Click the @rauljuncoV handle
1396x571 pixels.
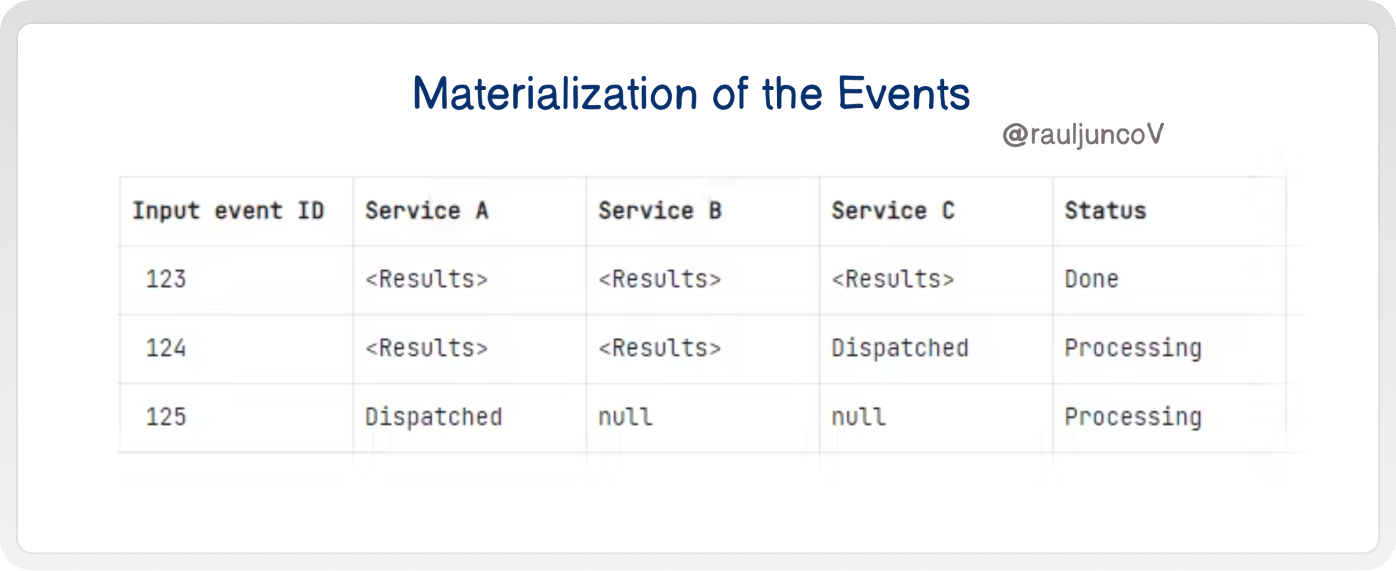(1083, 136)
